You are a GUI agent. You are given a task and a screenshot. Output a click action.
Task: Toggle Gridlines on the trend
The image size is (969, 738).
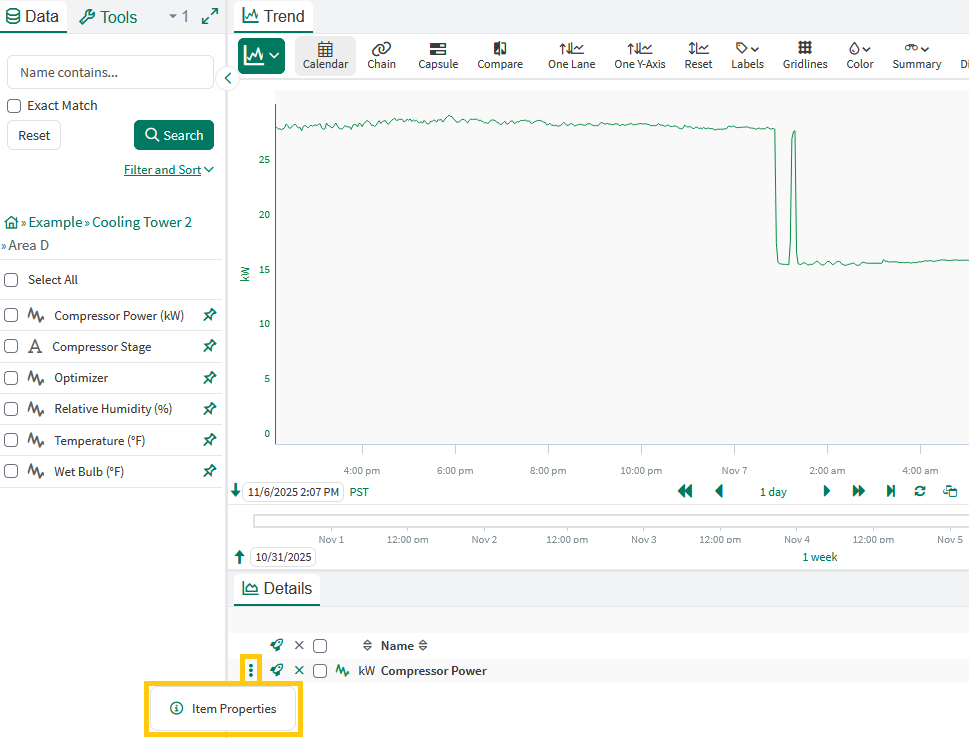click(804, 55)
